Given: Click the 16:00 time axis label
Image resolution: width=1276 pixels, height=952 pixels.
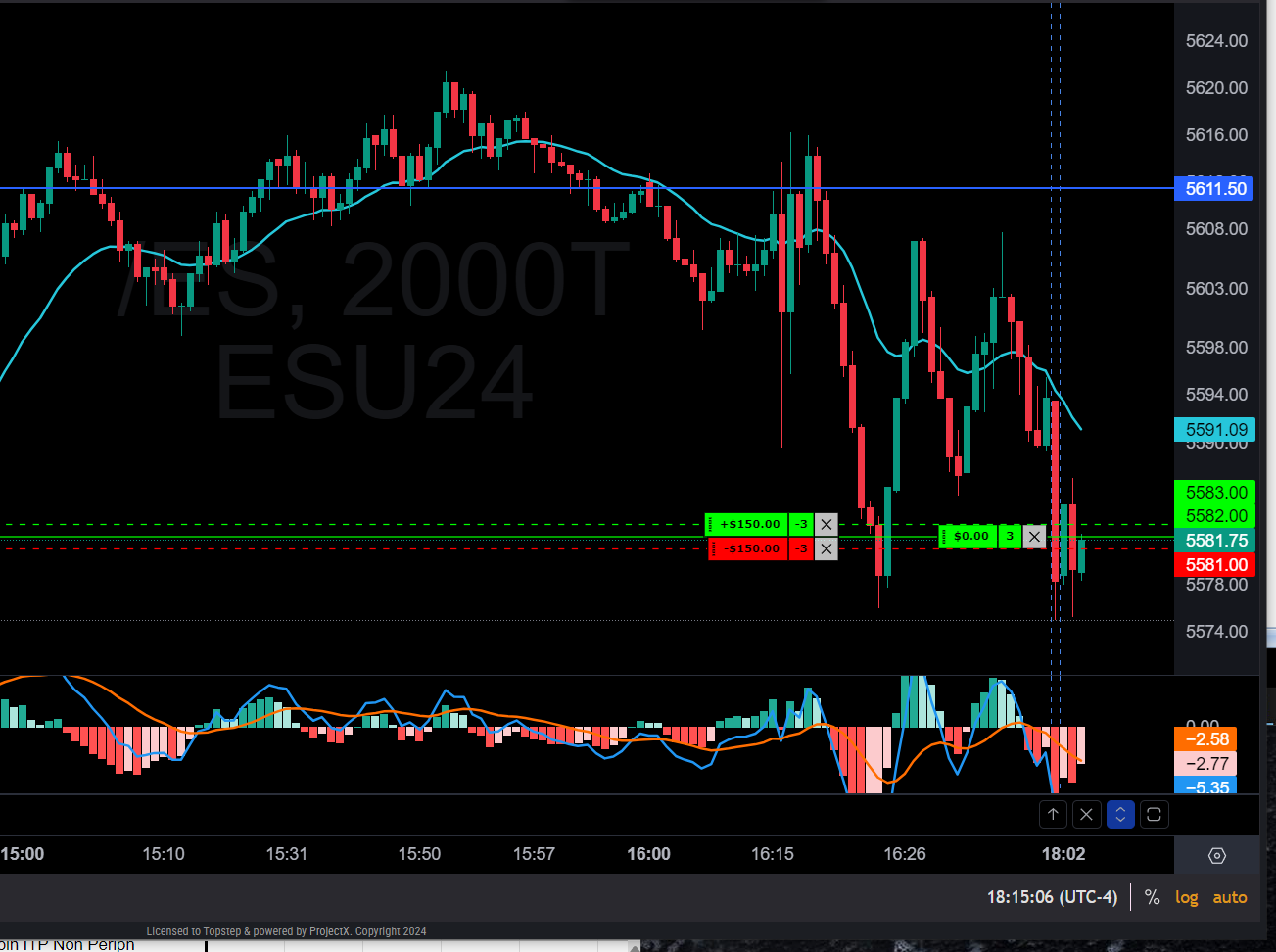Looking at the screenshot, I should 649,854.
